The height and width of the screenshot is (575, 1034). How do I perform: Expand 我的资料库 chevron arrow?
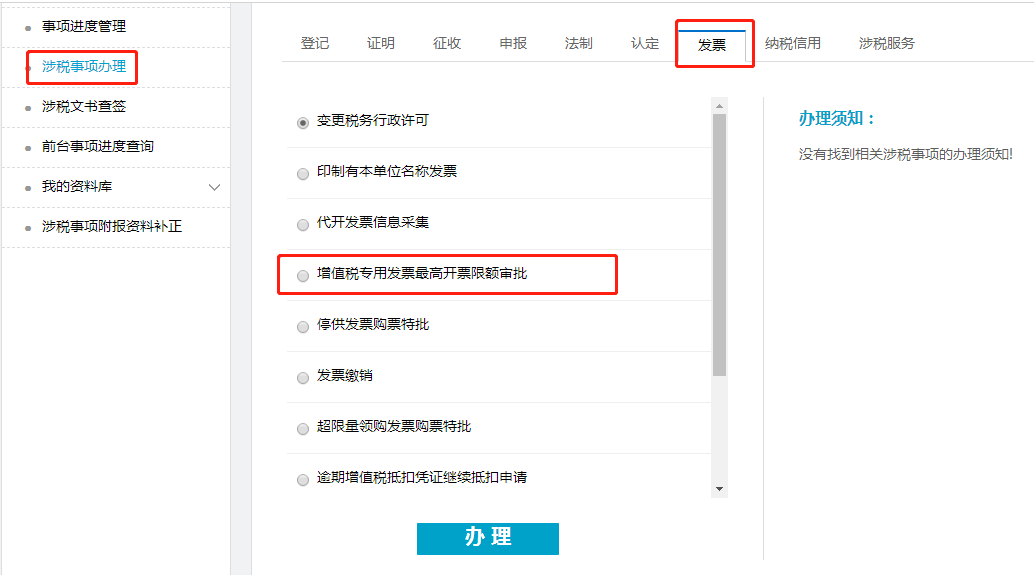click(x=214, y=187)
